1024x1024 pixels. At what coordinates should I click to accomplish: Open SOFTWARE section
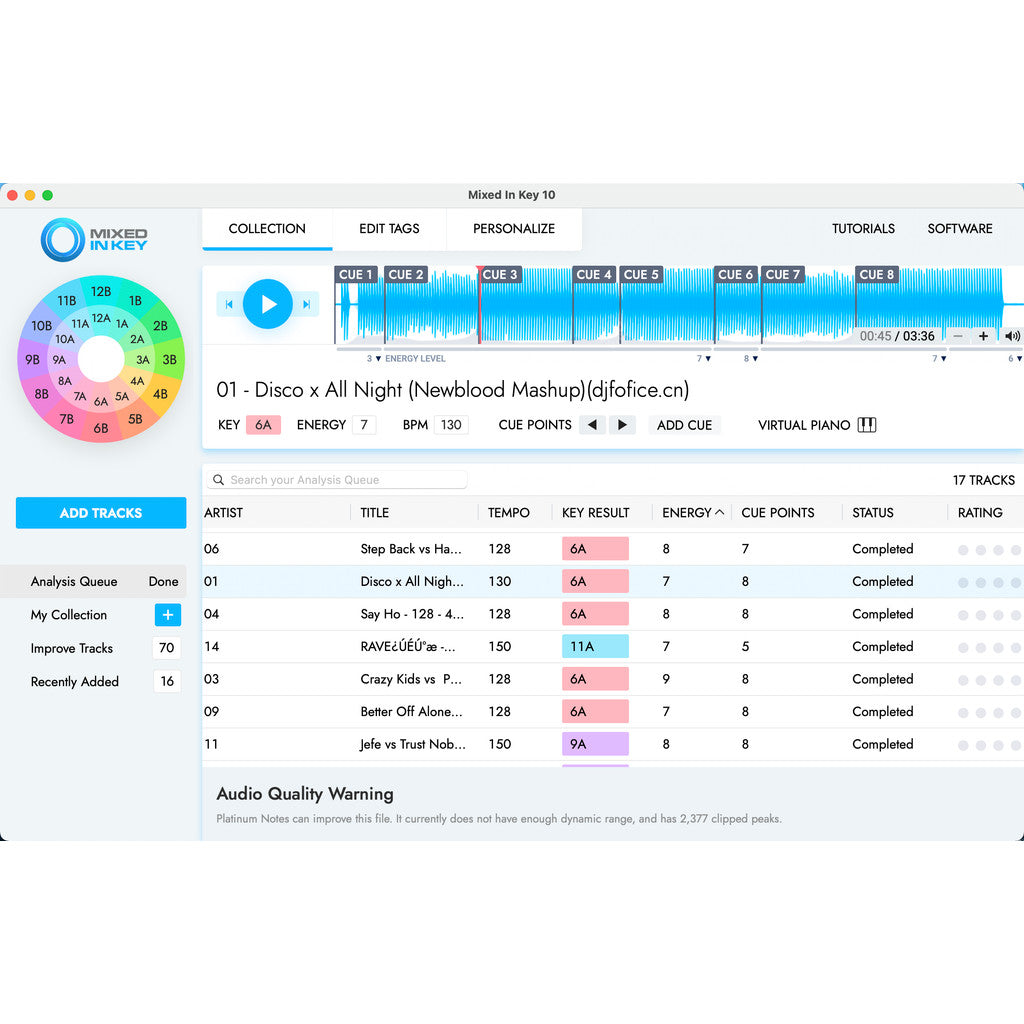click(960, 229)
